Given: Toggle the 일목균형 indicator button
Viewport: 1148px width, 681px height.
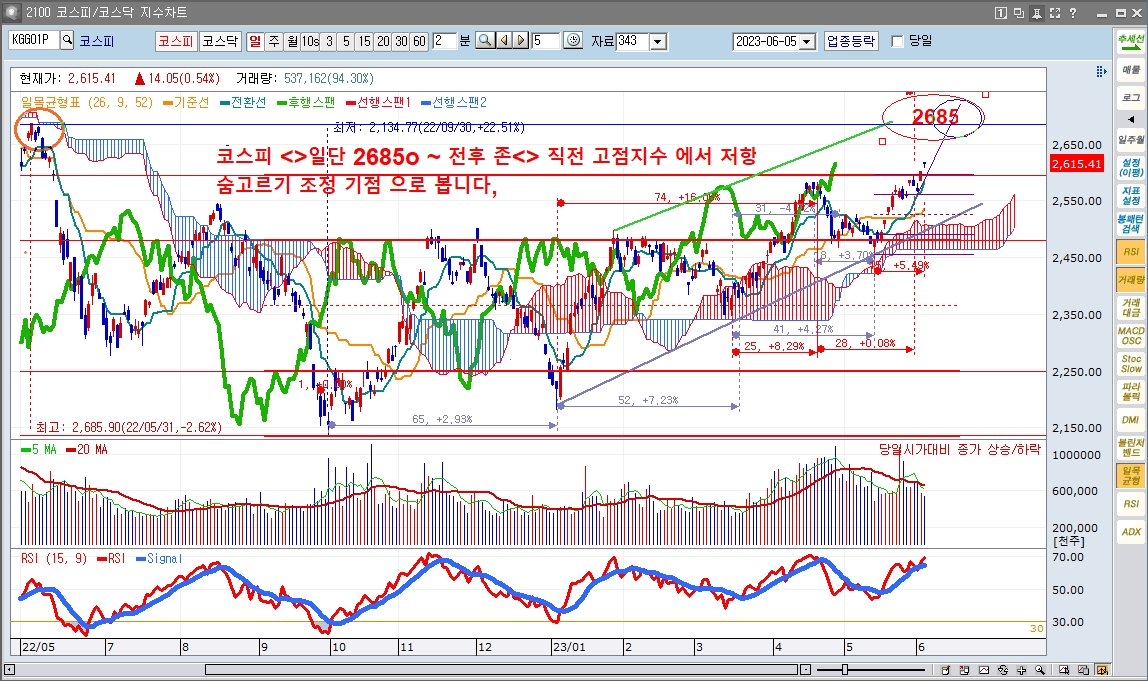Looking at the screenshot, I should click(x=1130, y=475).
